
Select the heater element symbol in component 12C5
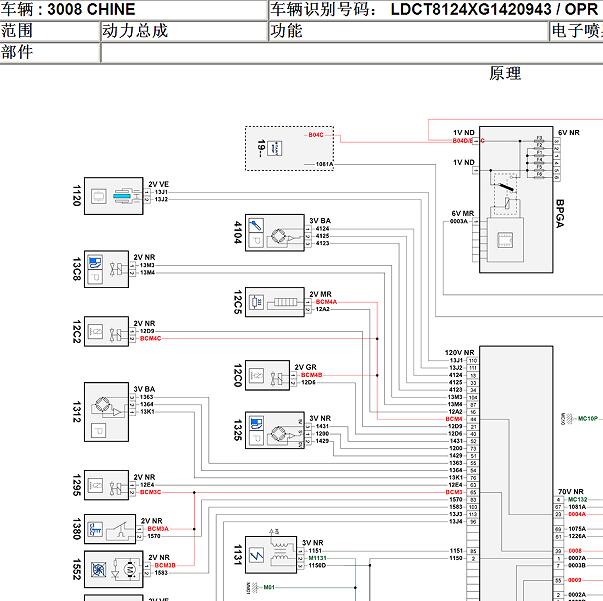point(285,303)
